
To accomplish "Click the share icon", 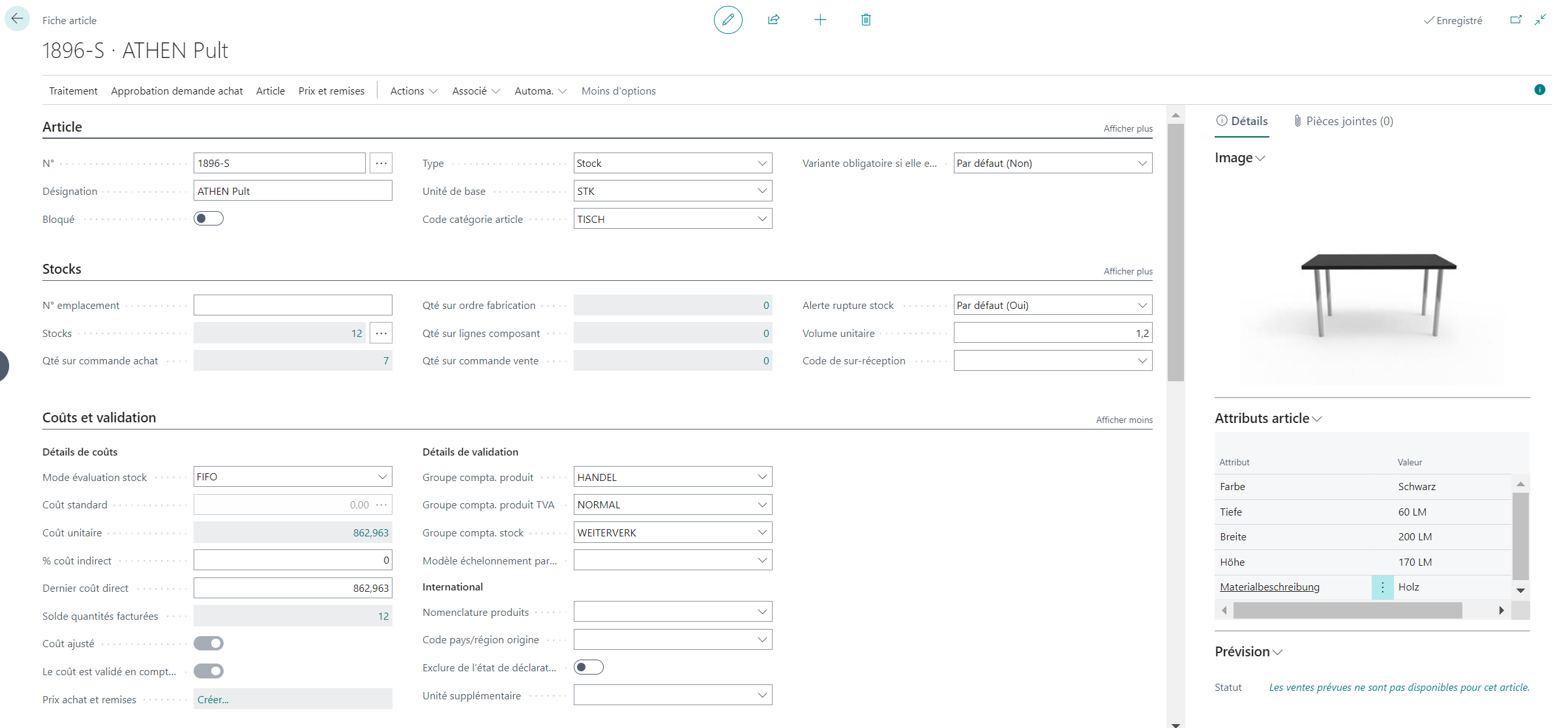I will click(x=774, y=20).
